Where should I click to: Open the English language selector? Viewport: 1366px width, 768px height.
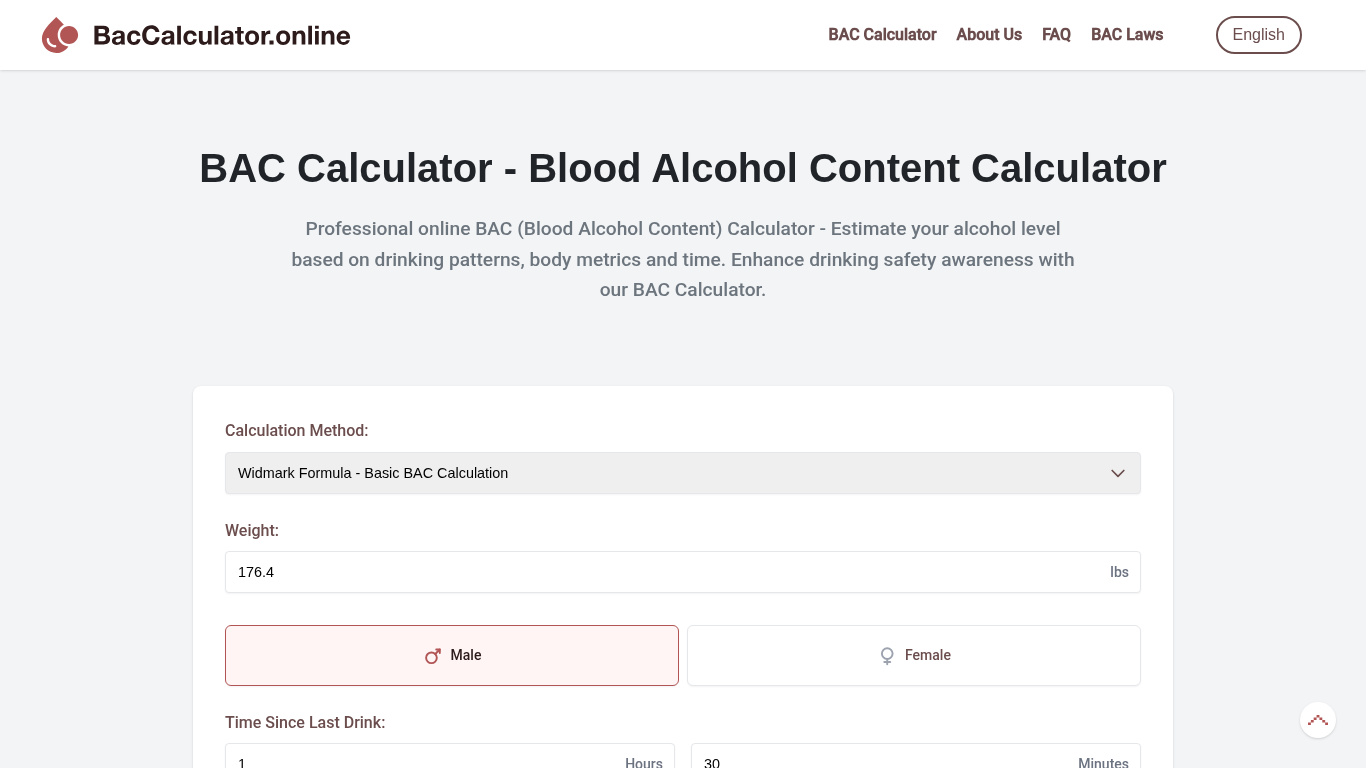point(1258,34)
